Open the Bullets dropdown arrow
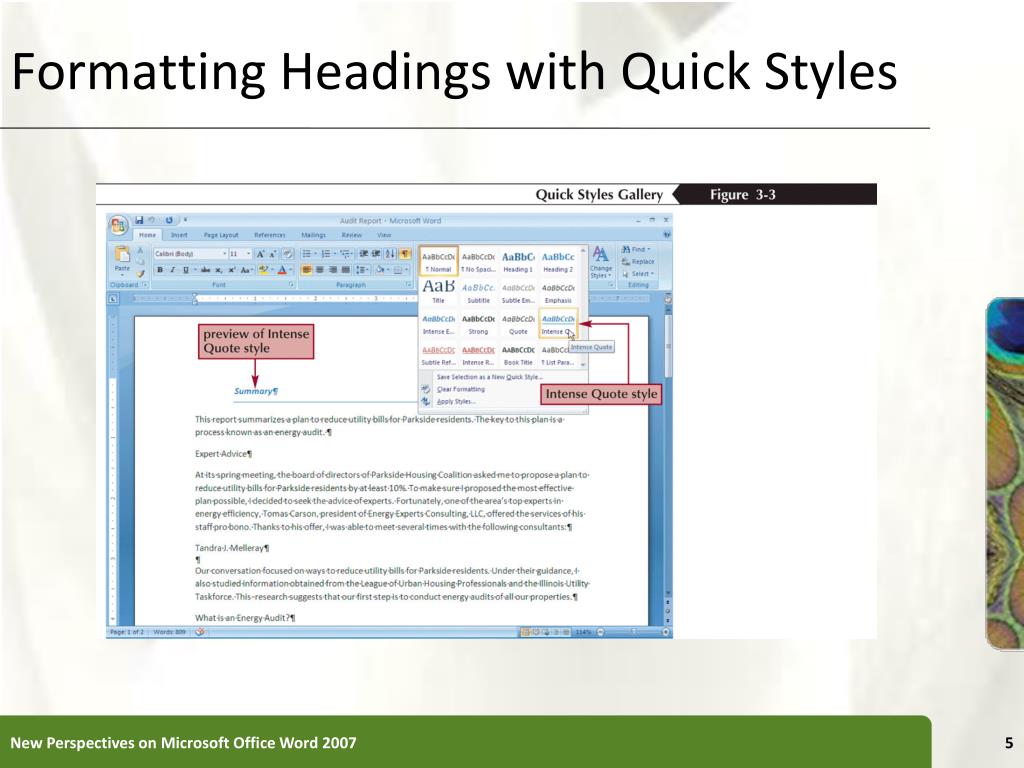Screen dimensions: 1024x768 (315, 254)
